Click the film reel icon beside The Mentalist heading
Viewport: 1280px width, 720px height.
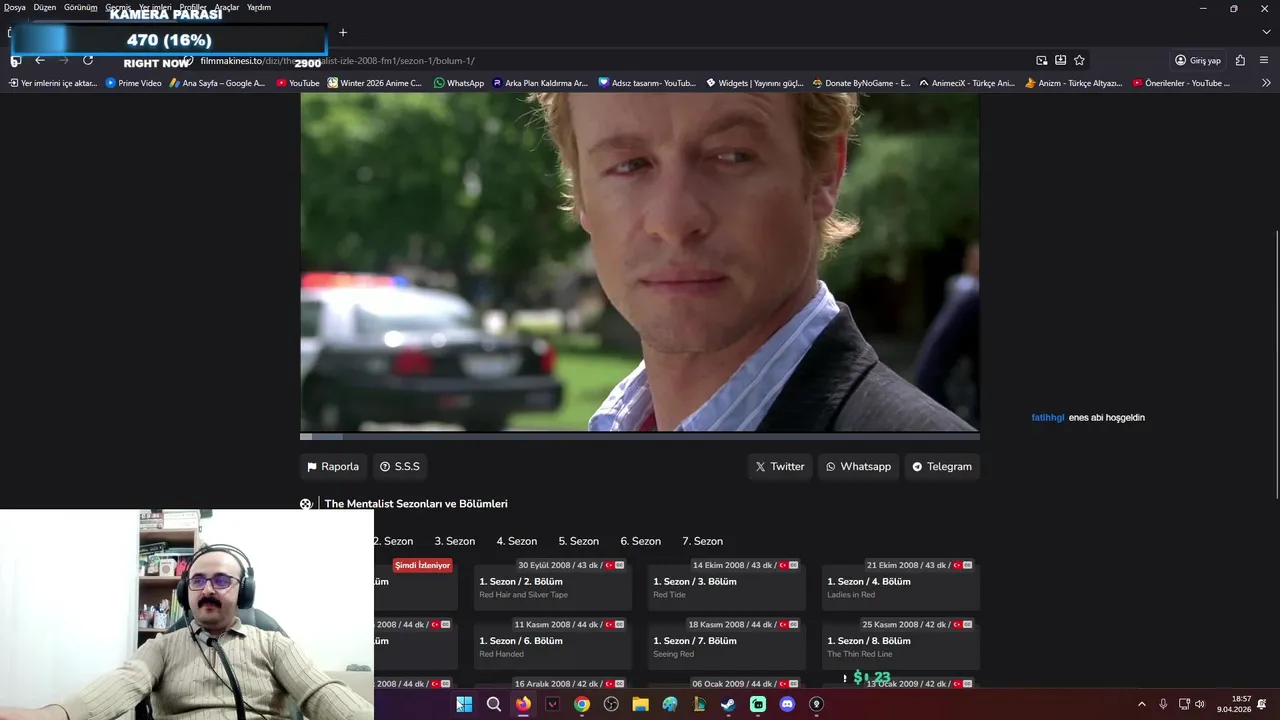click(x=306, y=504)
